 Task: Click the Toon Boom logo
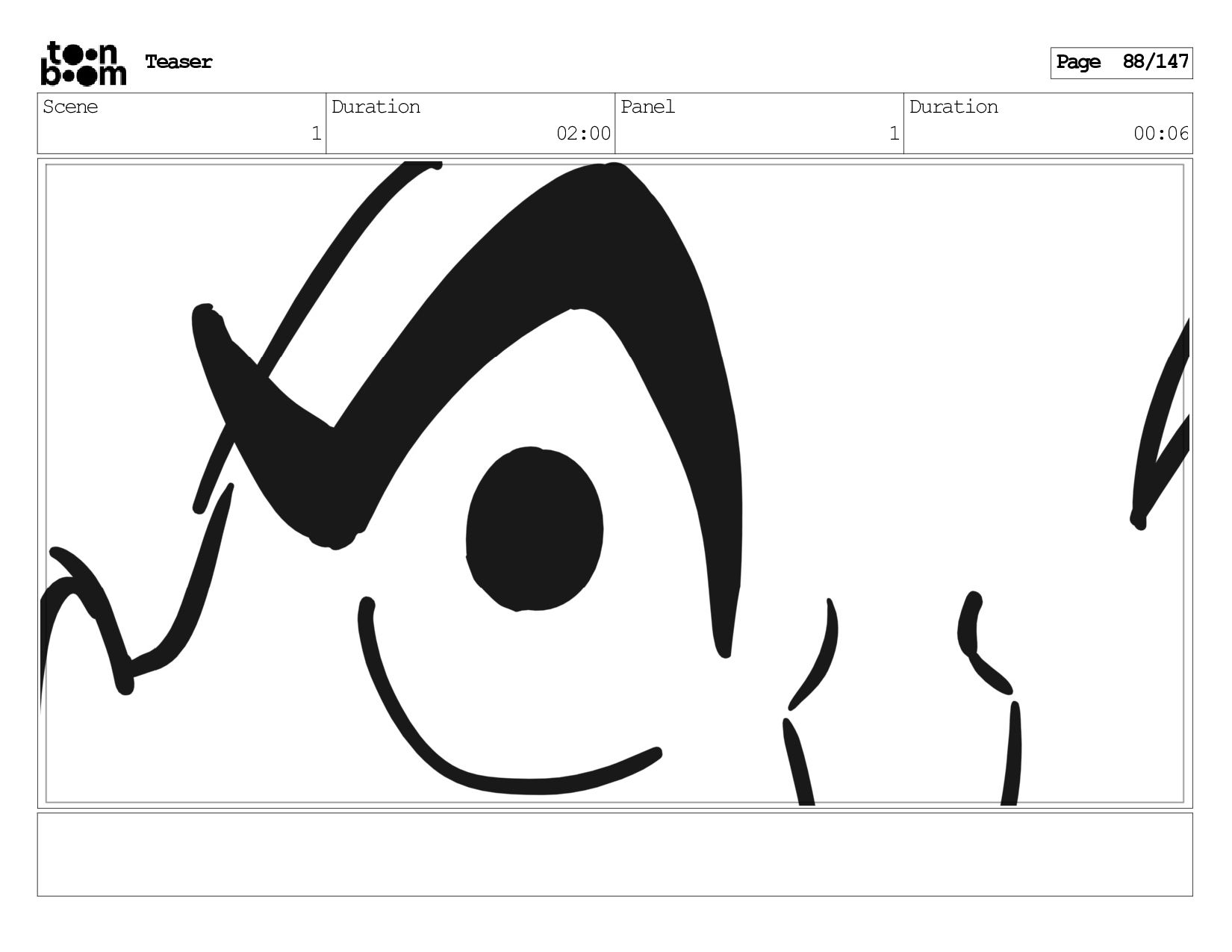pyautogui.click(x=83, y=63)
